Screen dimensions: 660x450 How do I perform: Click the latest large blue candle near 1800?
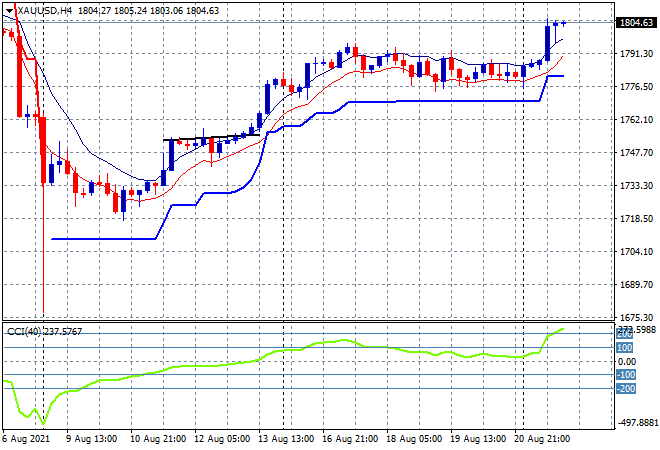coord(547,43)
